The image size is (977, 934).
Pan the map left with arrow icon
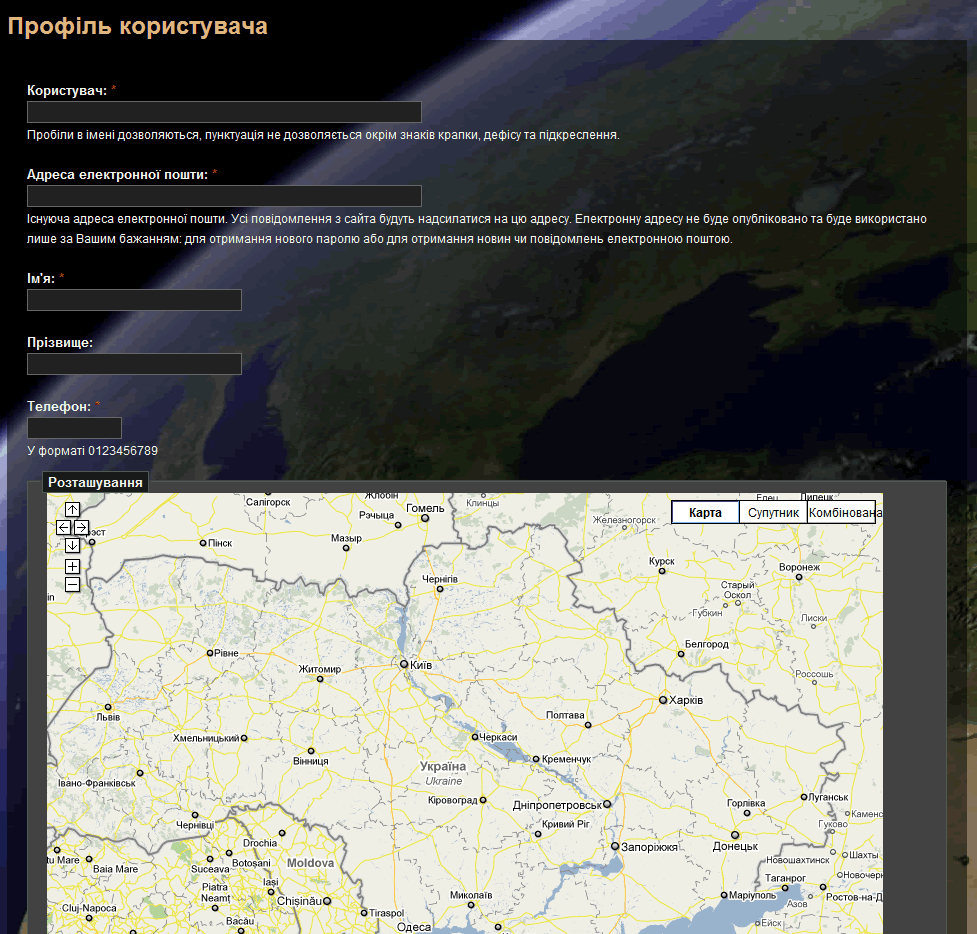(x=64, y=528)
